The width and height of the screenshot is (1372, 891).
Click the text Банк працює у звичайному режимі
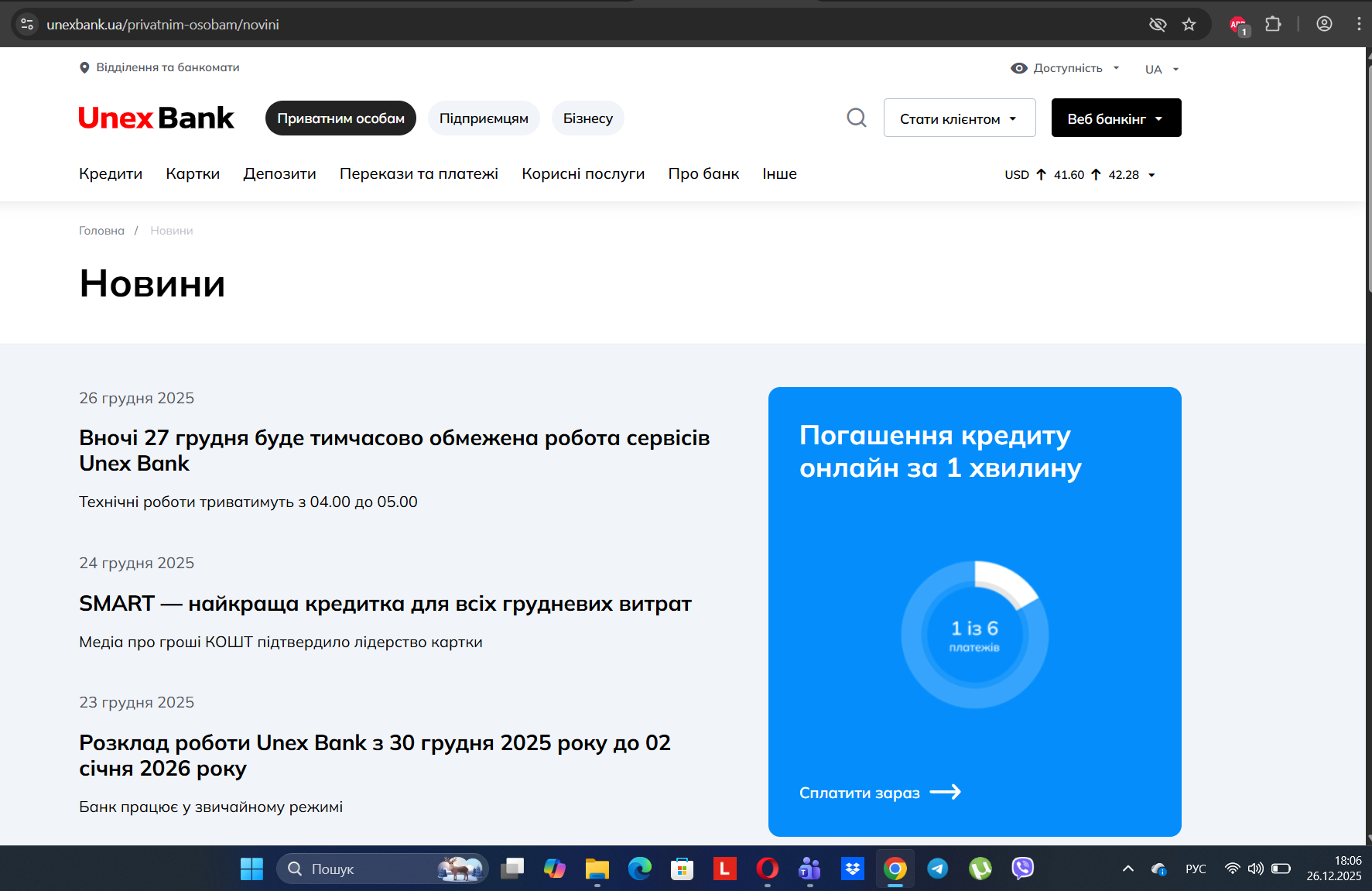(x=210, y=807)
